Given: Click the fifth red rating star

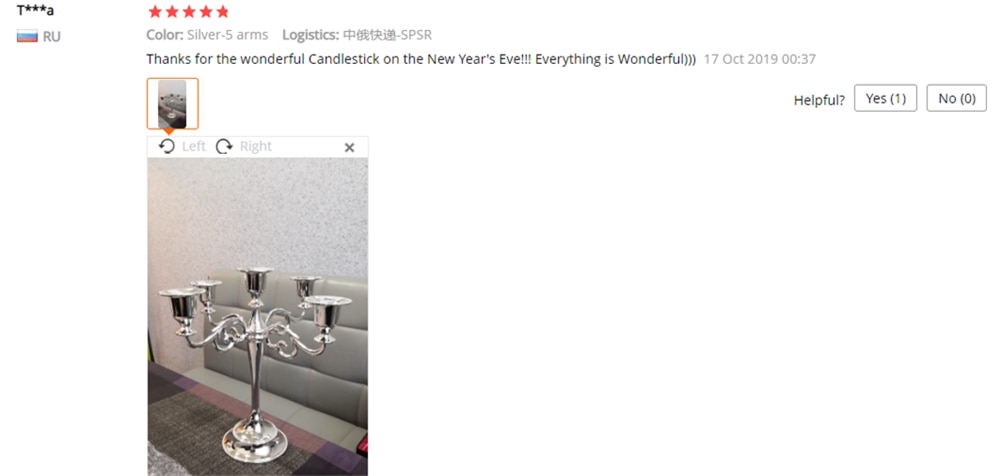Looking at the screenshot, I should pos(222,11).
